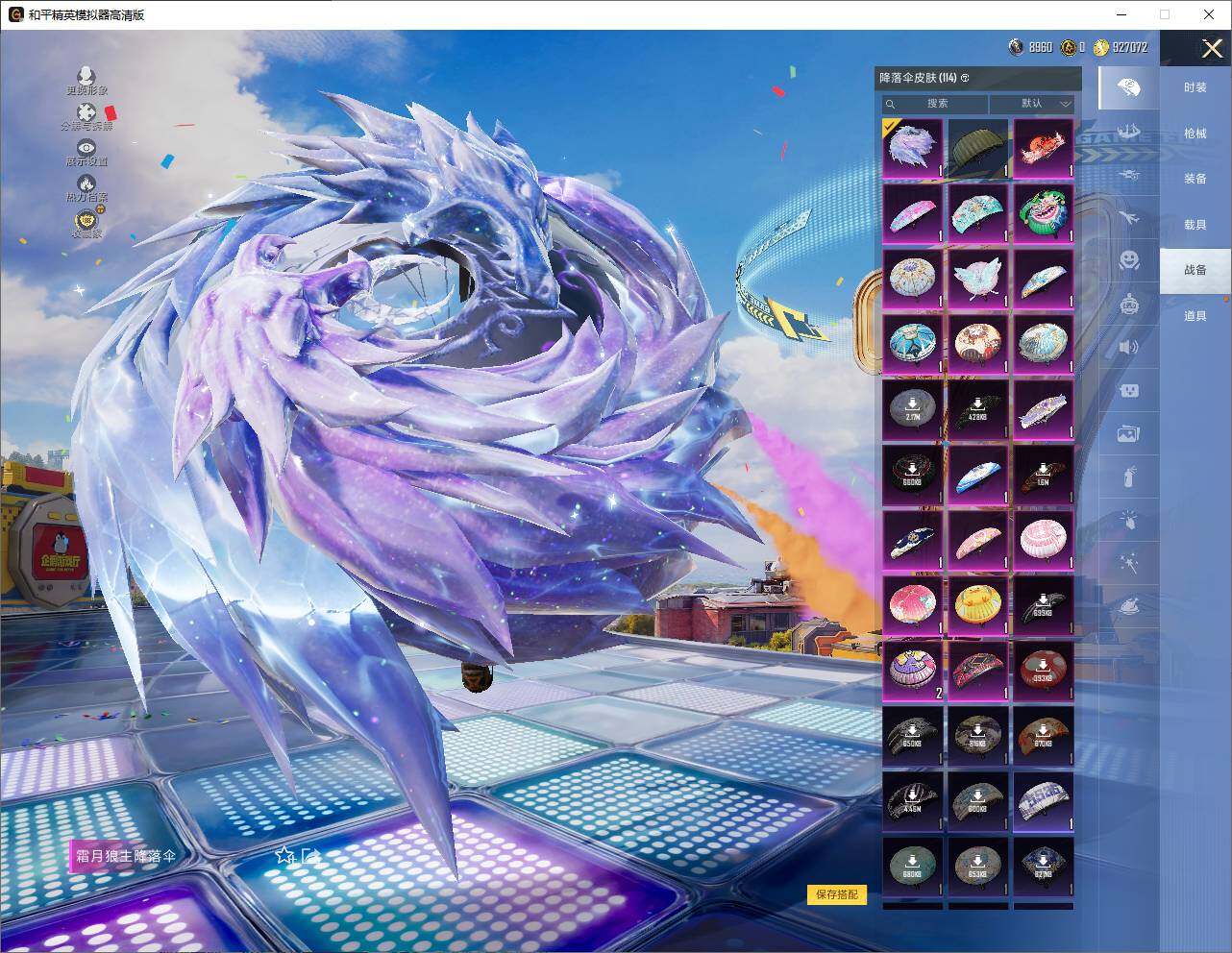Select the airplane skin category icon
Viewport: 1232px width, 953px height.
pos(1128,217)
